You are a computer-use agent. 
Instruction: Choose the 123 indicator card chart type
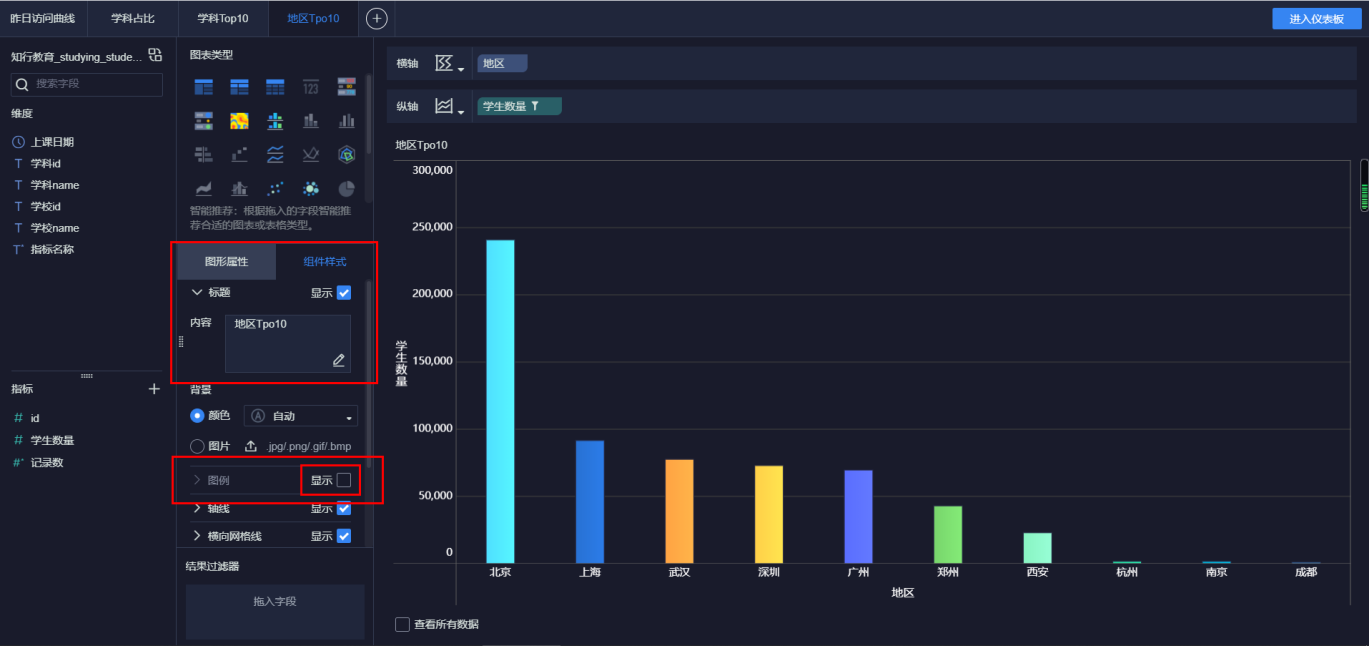tap(311, 87)
